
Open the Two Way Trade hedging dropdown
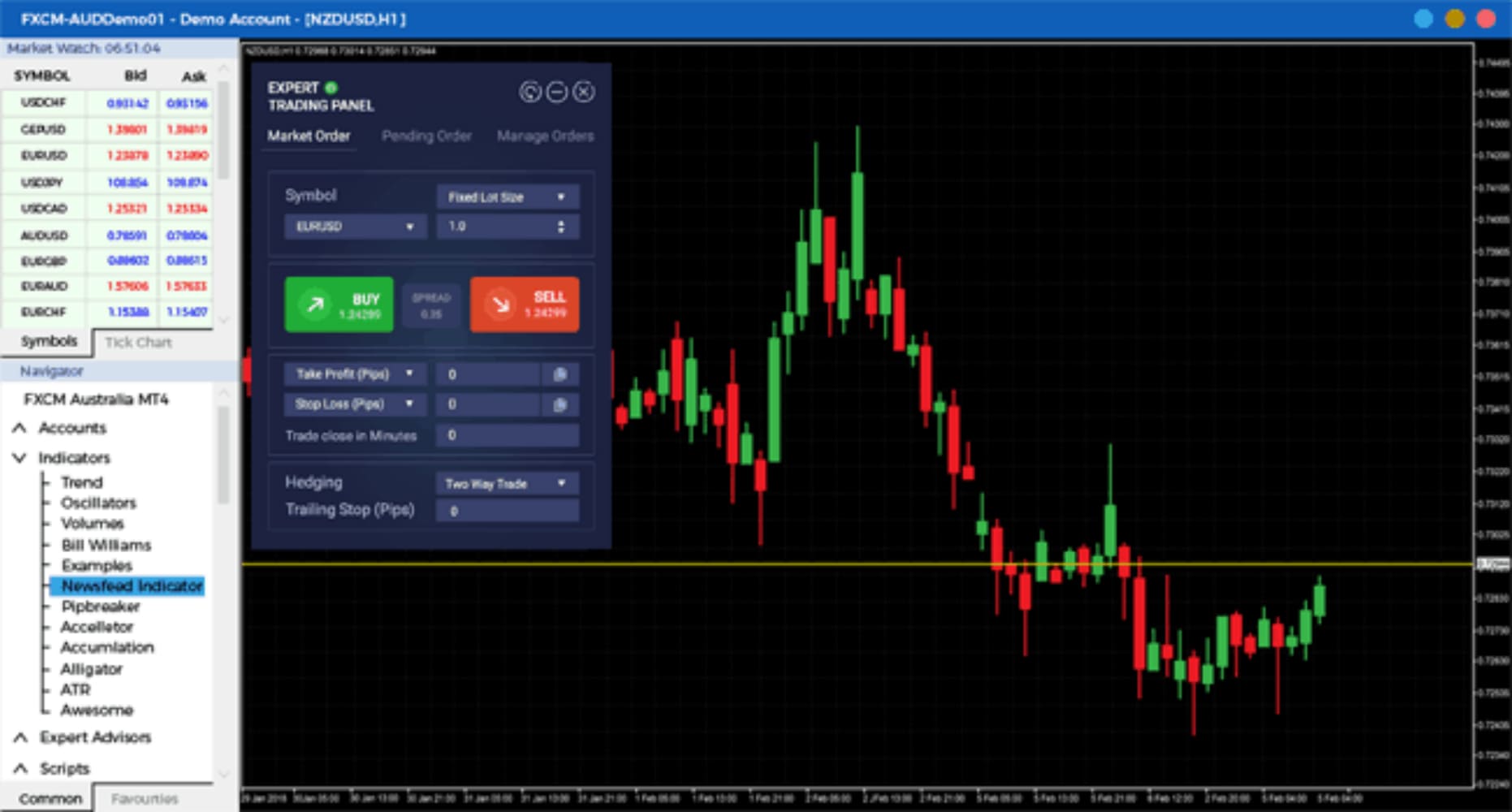[x=508, y=484]
